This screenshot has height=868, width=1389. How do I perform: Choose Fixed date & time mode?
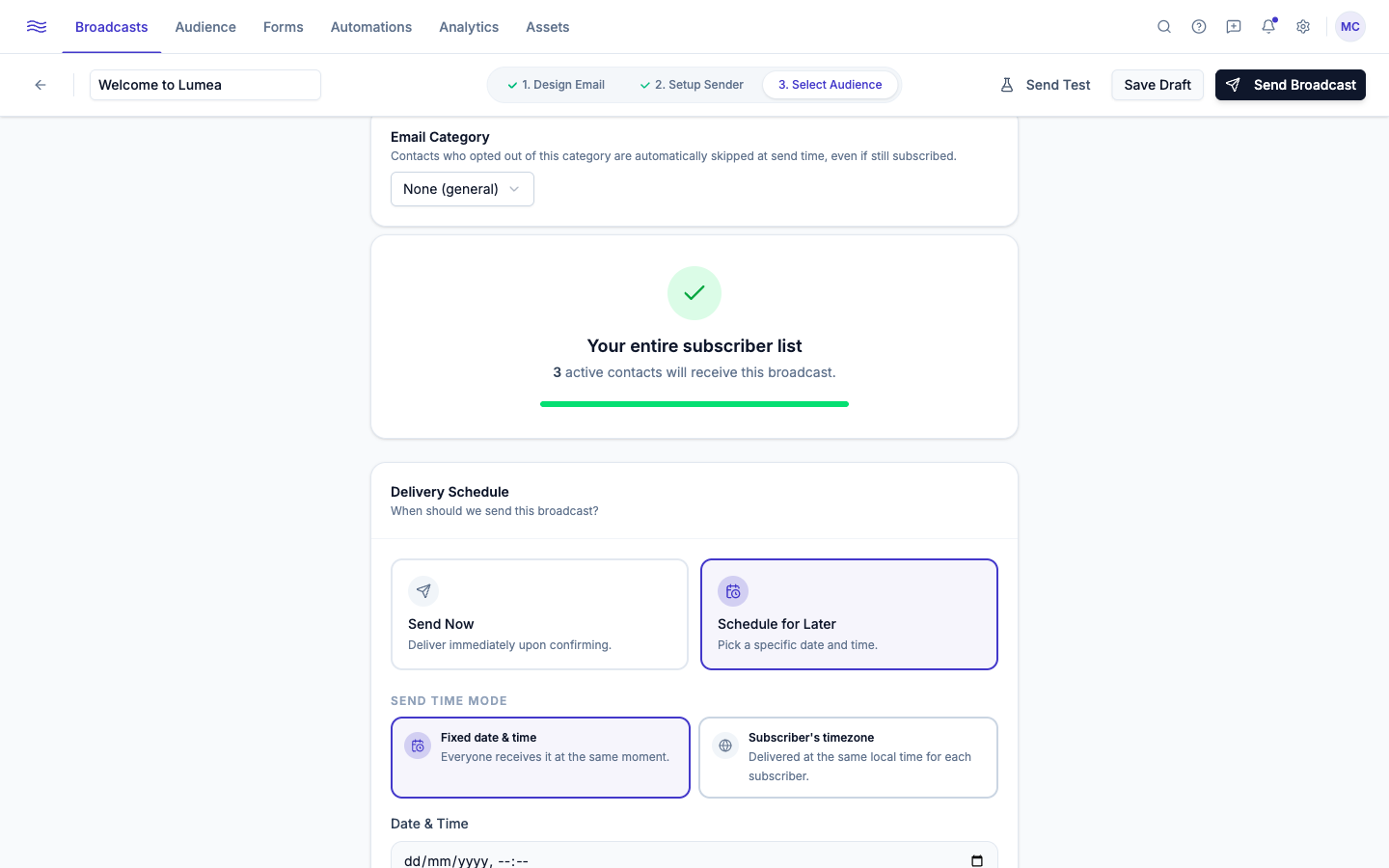[x=540, y=757]
